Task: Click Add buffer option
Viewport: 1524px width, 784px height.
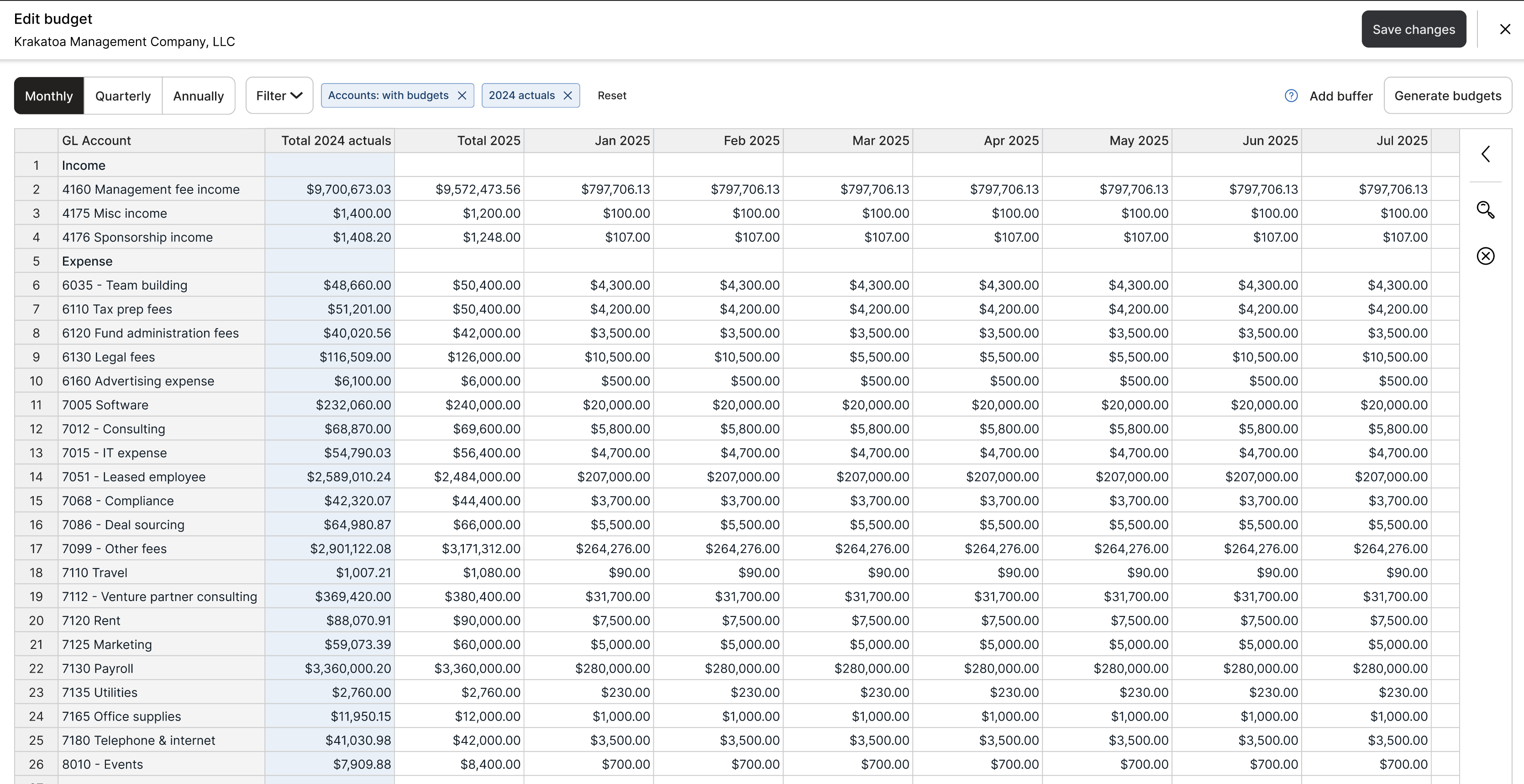Action: point(1340,96)
